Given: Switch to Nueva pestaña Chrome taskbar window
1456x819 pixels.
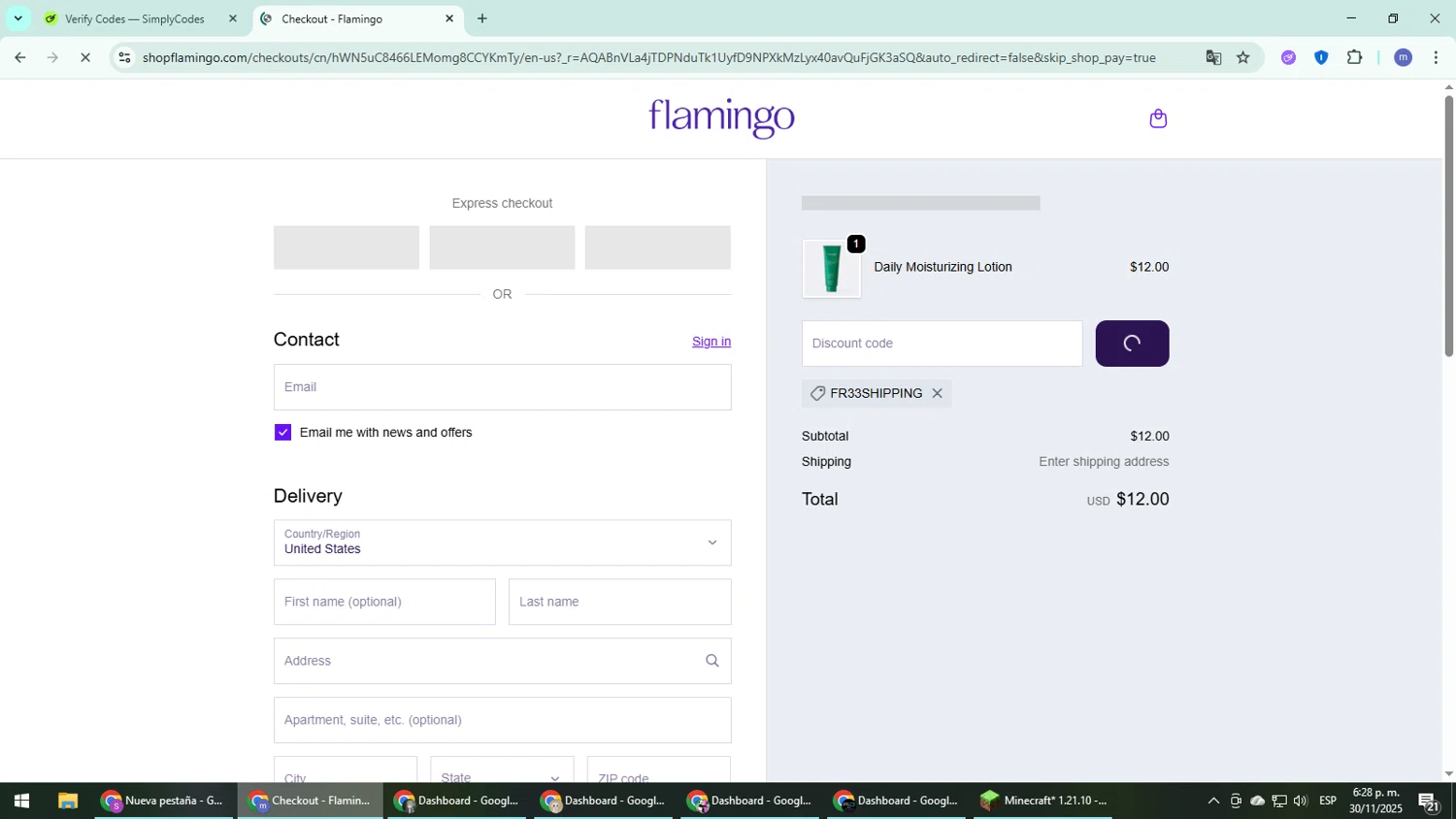Looking at the screenshot, I should coord(164,801).
